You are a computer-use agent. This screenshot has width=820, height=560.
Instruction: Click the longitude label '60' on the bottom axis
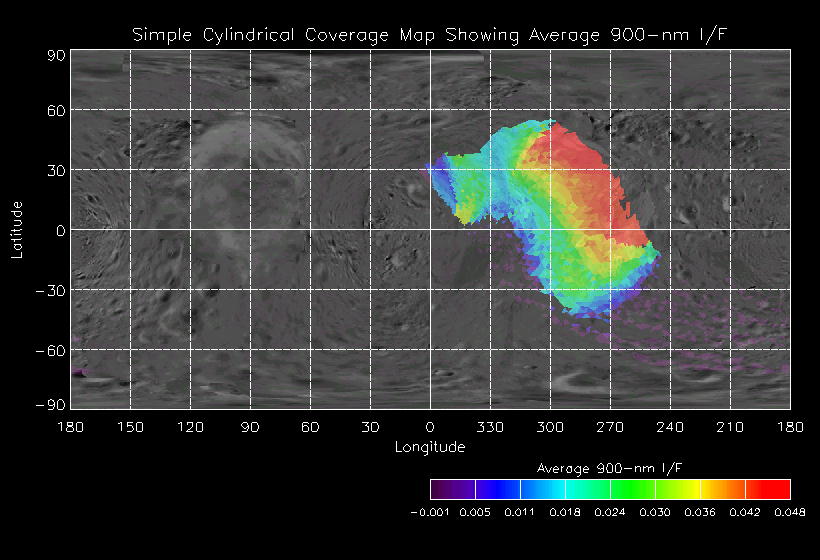pos(310,427)
